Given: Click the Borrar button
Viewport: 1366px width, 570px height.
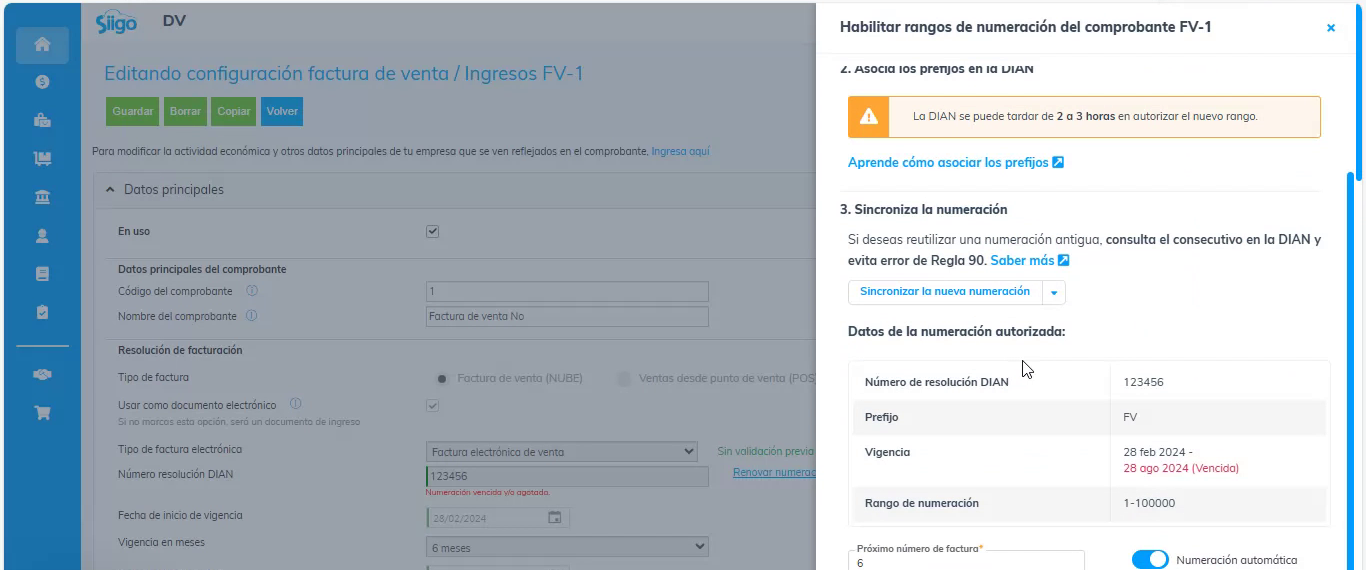Looking at the screenshot, I should click(185, 111).
